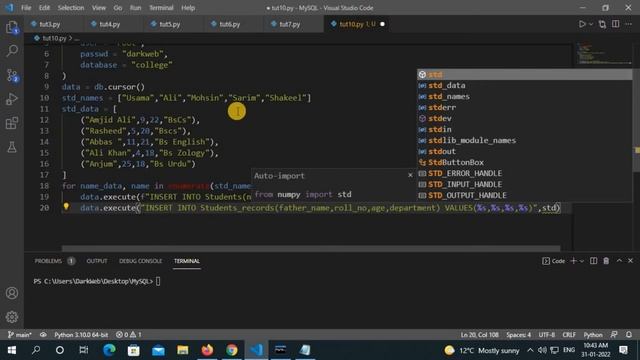Image resolution: width=640 pixels, height=360 pixels.
Task: Open the Manage gear icon
Action: pyautogui.click(x=12, y=317)
